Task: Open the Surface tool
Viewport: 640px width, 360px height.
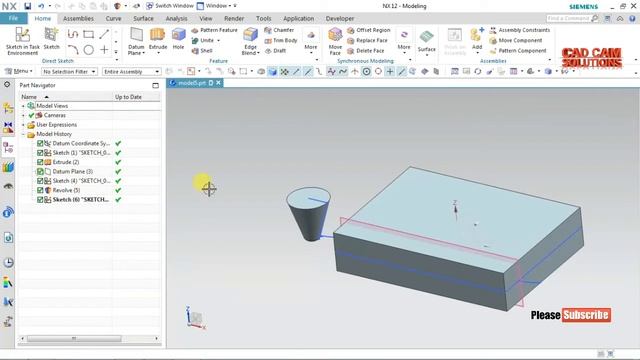Action: tap(427, 40)
